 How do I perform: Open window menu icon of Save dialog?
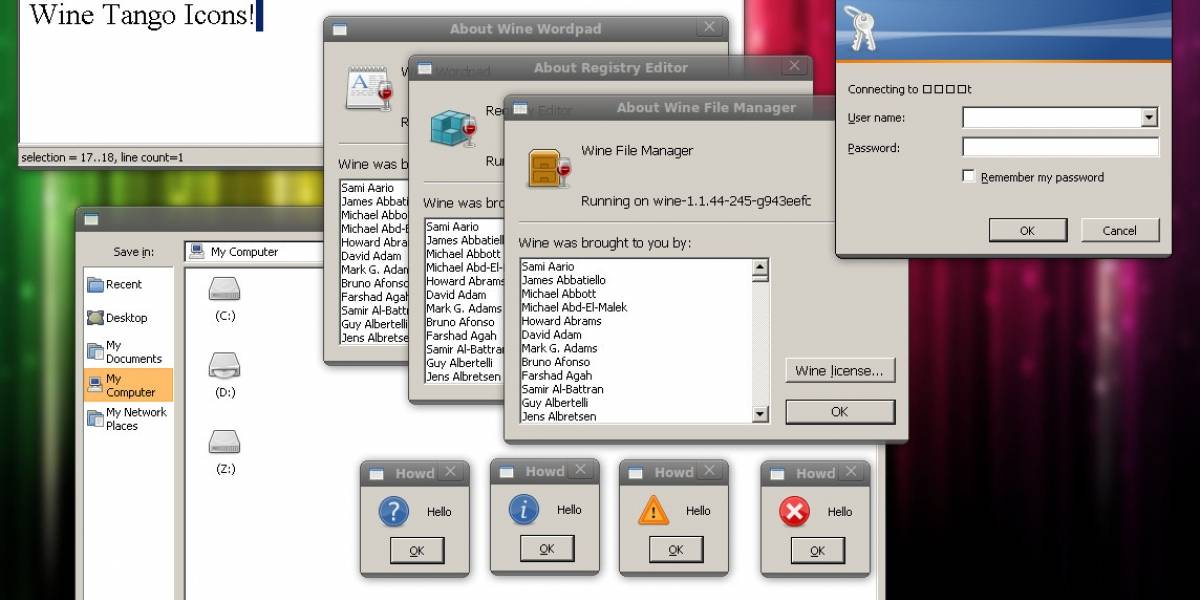pyautogui.click(x=92, y=219)
